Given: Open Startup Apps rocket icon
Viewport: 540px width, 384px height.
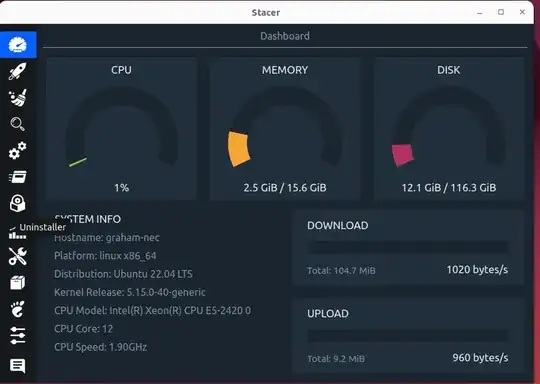Looking at the screenshot, I should point(18,71).
